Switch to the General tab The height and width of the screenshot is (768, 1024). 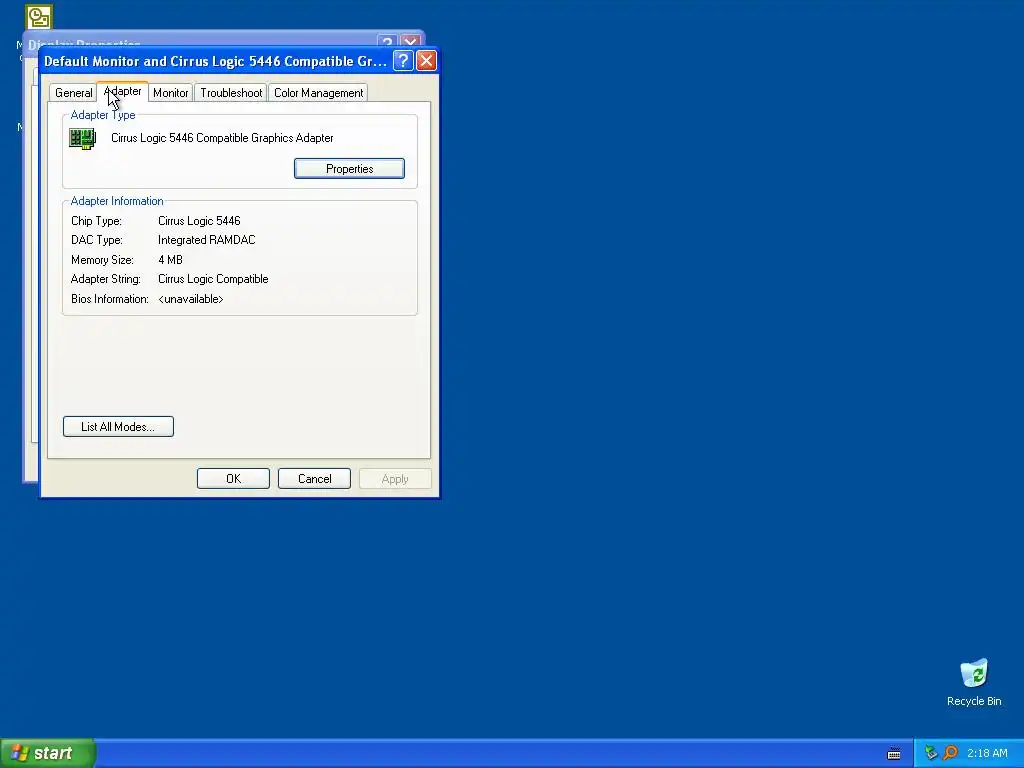(73, 93)
